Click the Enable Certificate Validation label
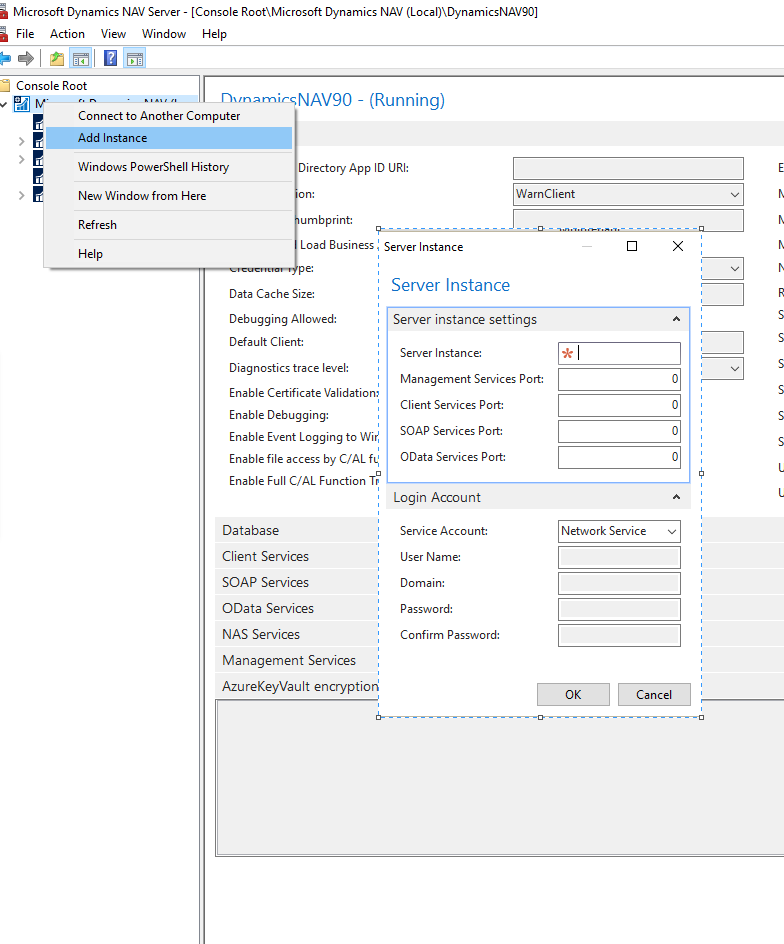The height and width of the screenshot is (944, 784). (x=303, y=393)
